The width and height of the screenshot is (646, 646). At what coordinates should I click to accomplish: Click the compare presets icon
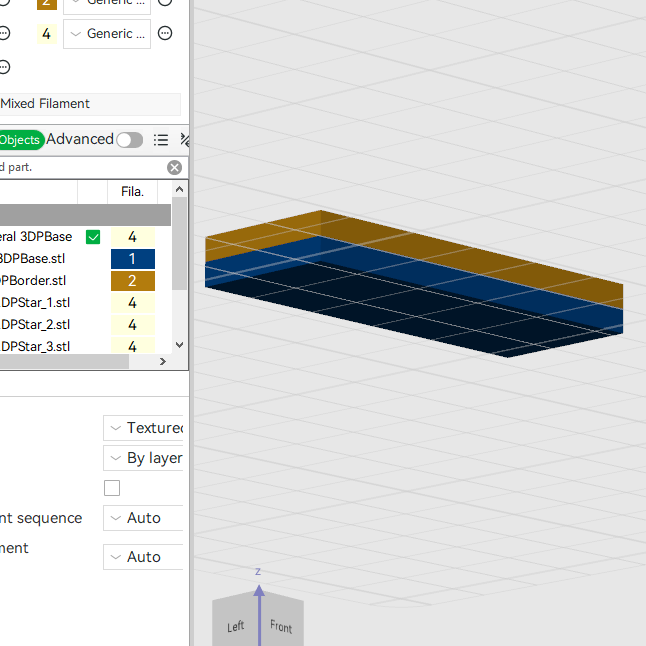(x=185, y=140)
